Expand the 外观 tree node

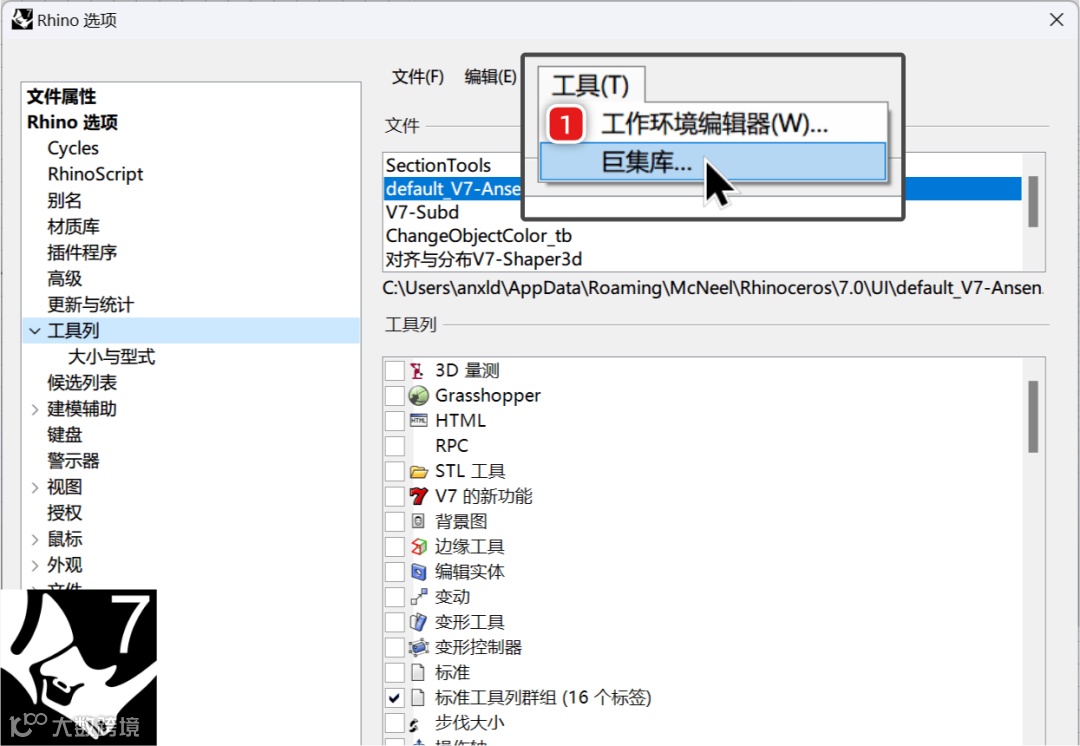34,566
